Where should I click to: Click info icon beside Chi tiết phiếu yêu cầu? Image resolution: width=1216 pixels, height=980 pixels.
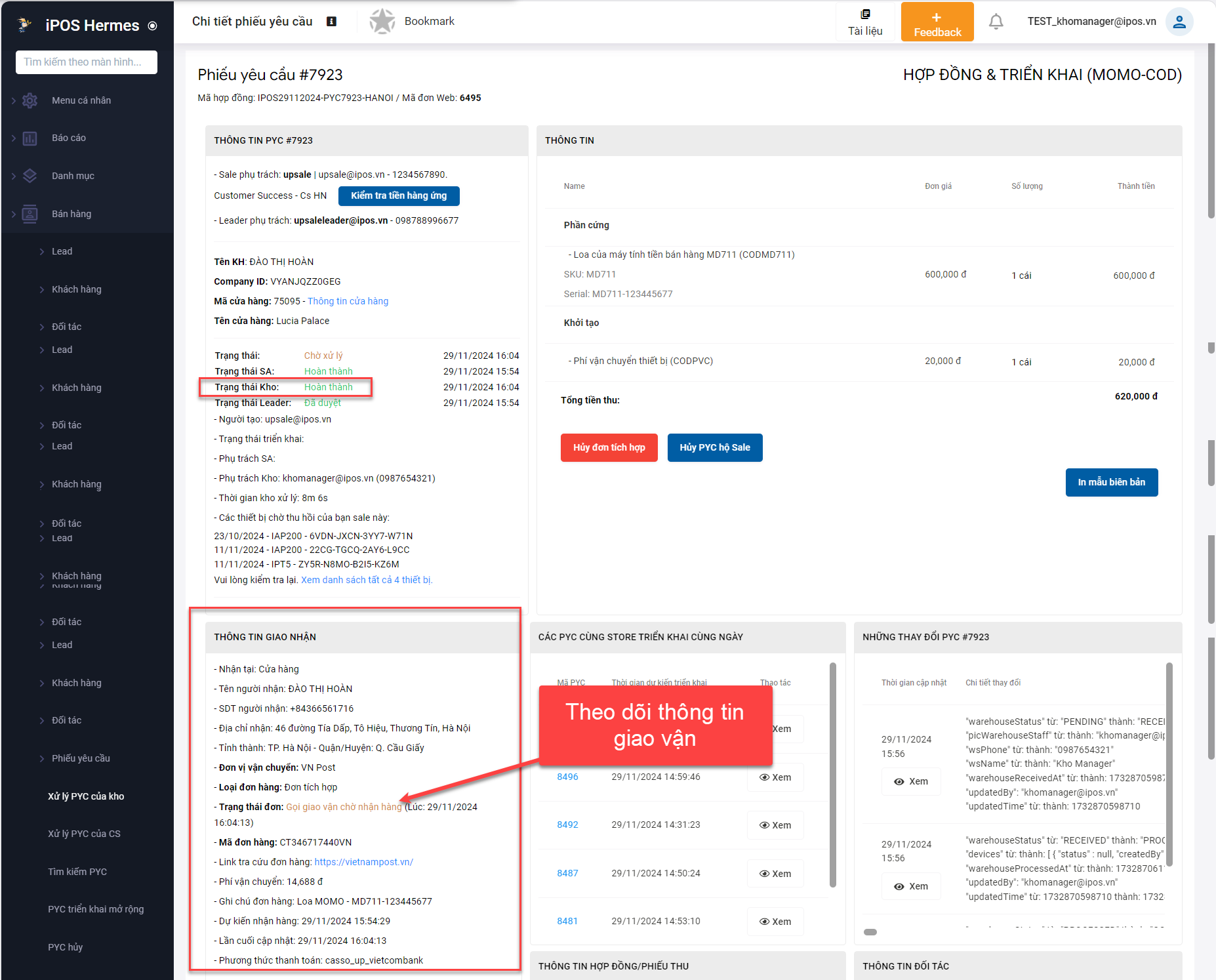click(x=332, y=22)
